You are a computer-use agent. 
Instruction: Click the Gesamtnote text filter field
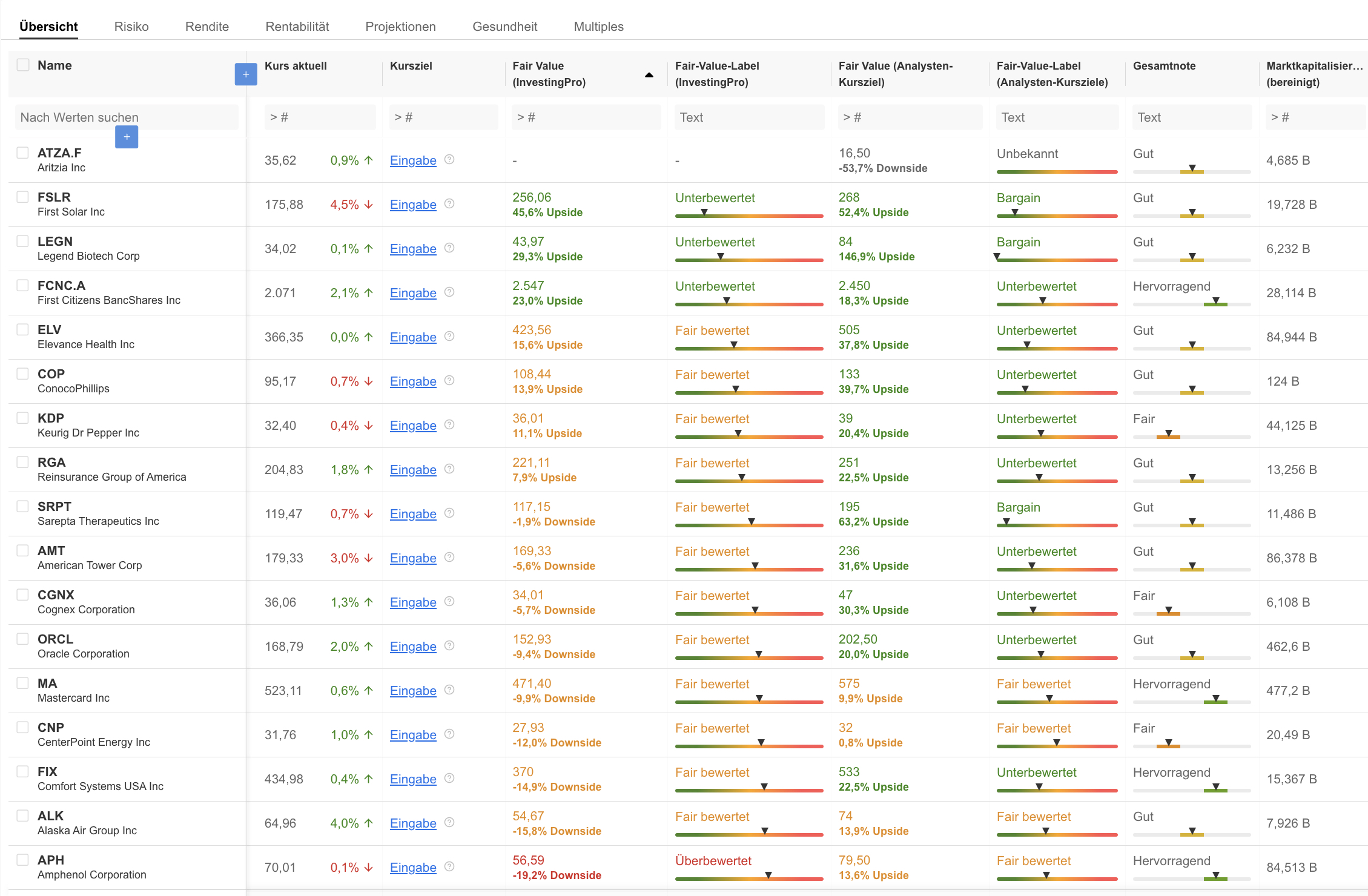1191,117
